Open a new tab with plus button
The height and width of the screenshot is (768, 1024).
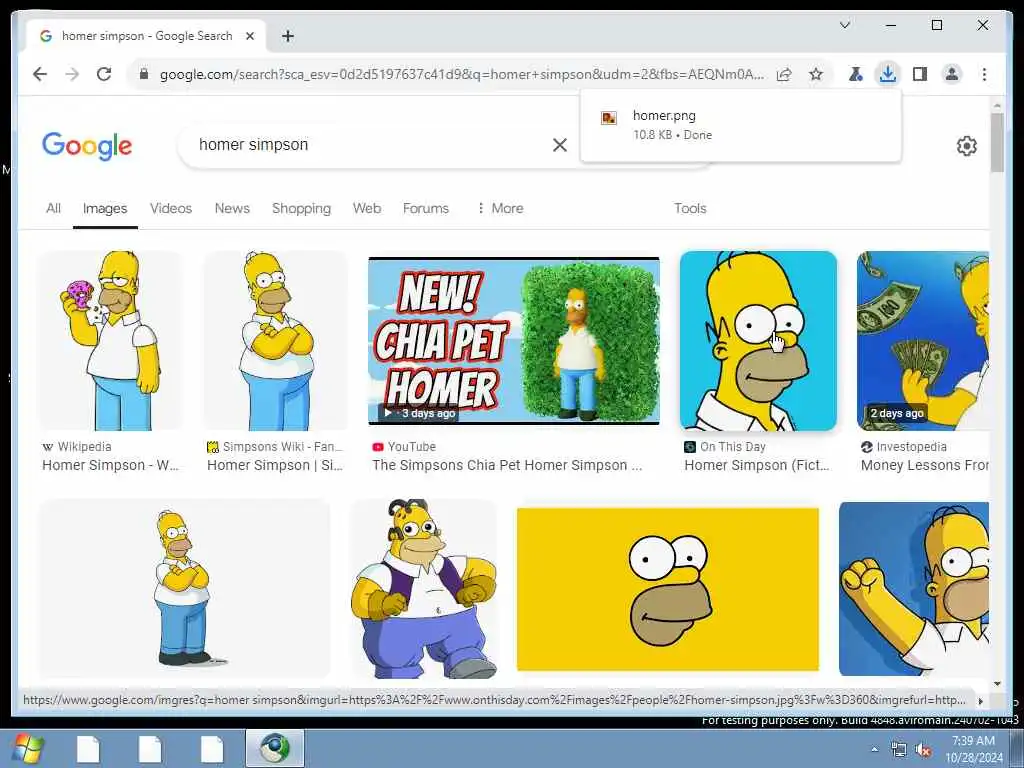[x=288, y=36]
